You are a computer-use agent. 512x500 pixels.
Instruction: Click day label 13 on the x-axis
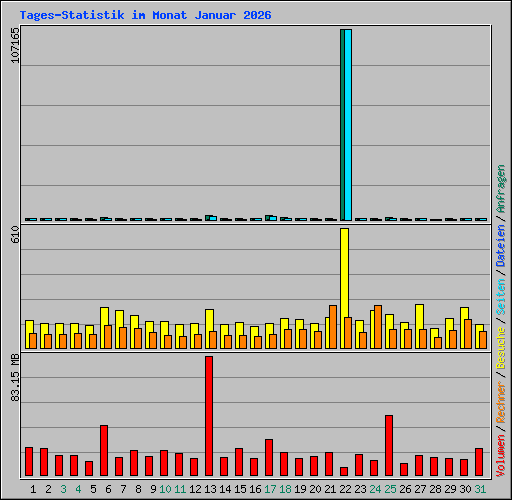coord(210,489)
